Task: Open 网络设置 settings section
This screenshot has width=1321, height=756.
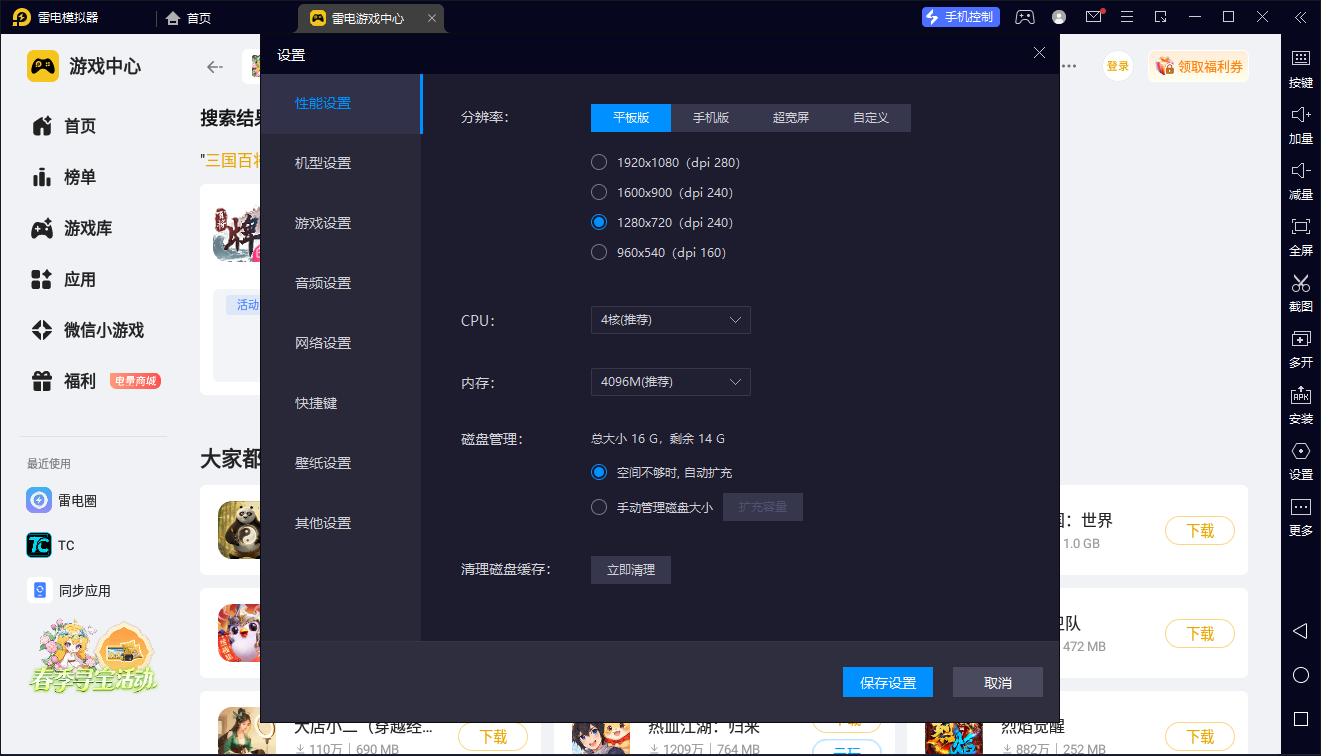Action: (341, 343)
